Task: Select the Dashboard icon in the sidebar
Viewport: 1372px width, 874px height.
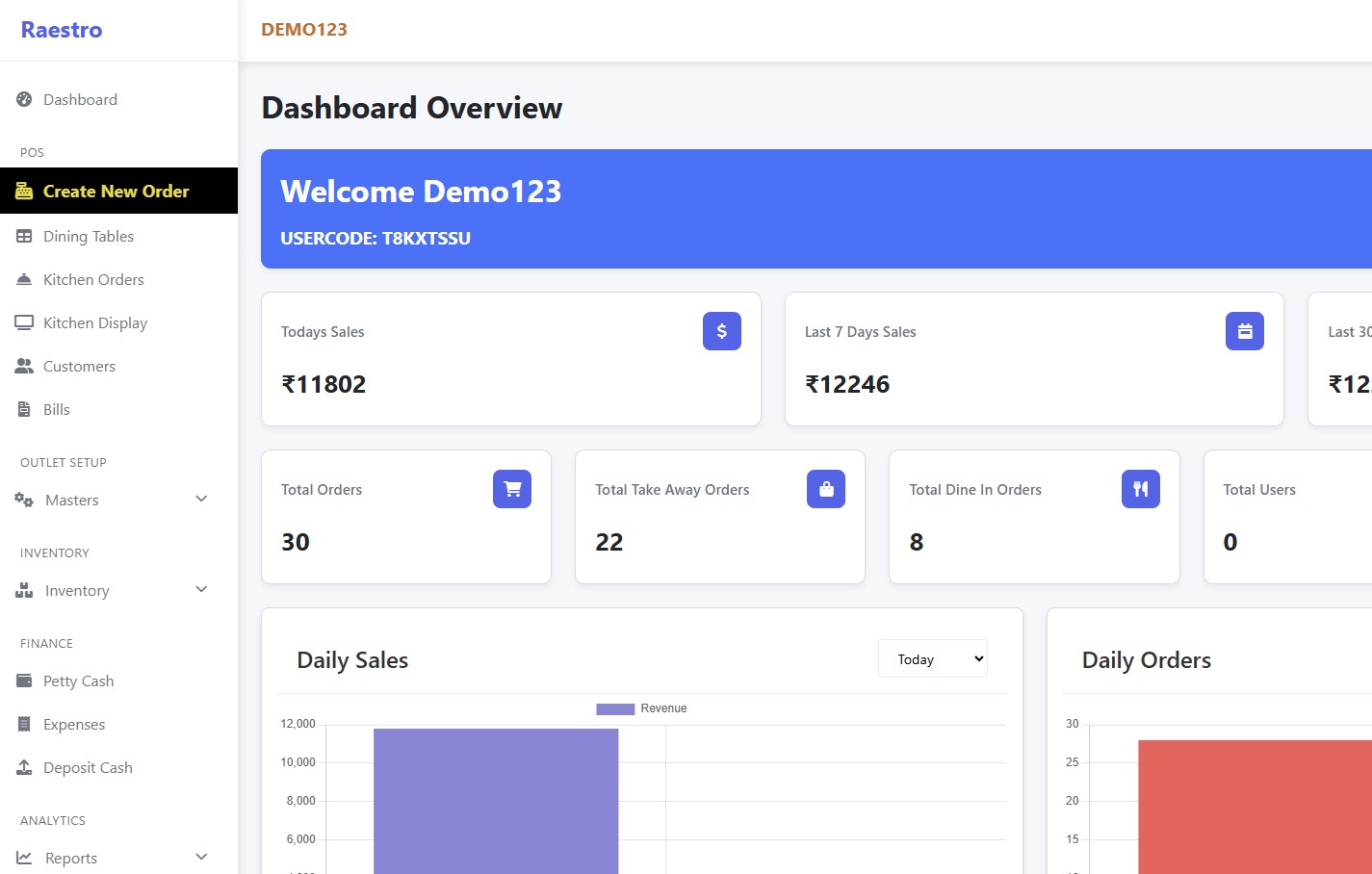Action: pyautogui.click(x=23, y=99)
